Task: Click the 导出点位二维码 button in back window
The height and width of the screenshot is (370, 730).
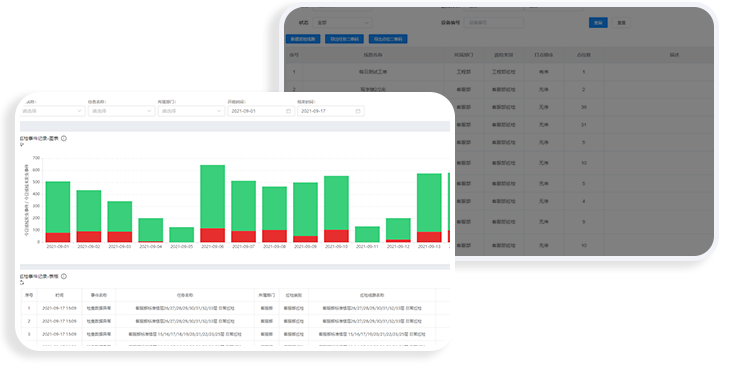Action: point(388,39)
